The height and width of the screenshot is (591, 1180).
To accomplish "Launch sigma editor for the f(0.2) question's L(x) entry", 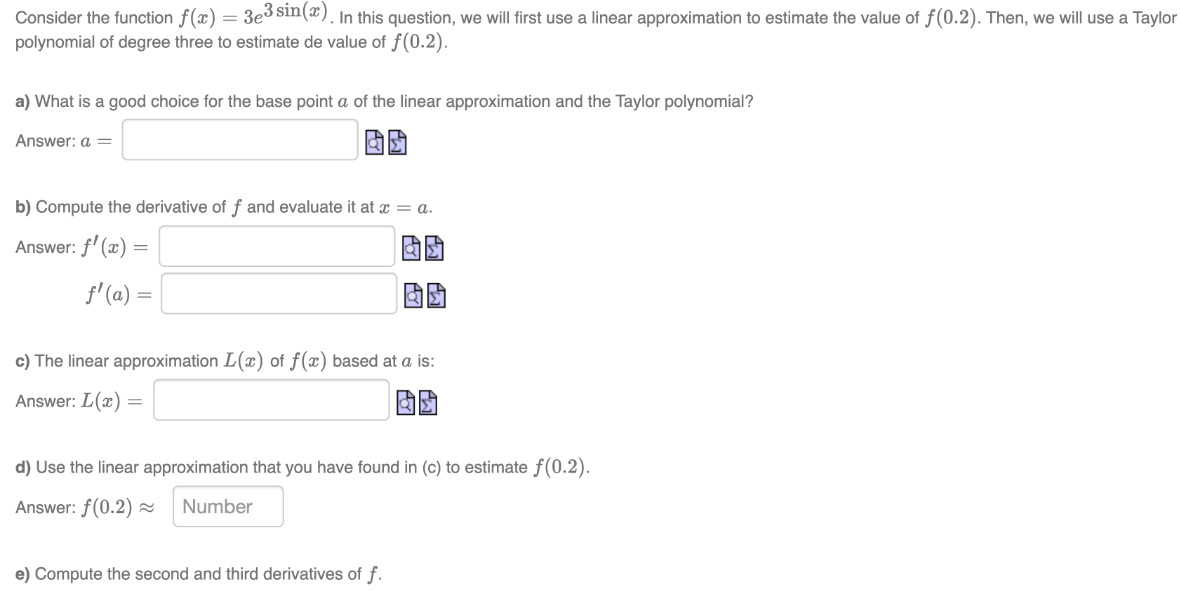I will (x=426, y=402).
